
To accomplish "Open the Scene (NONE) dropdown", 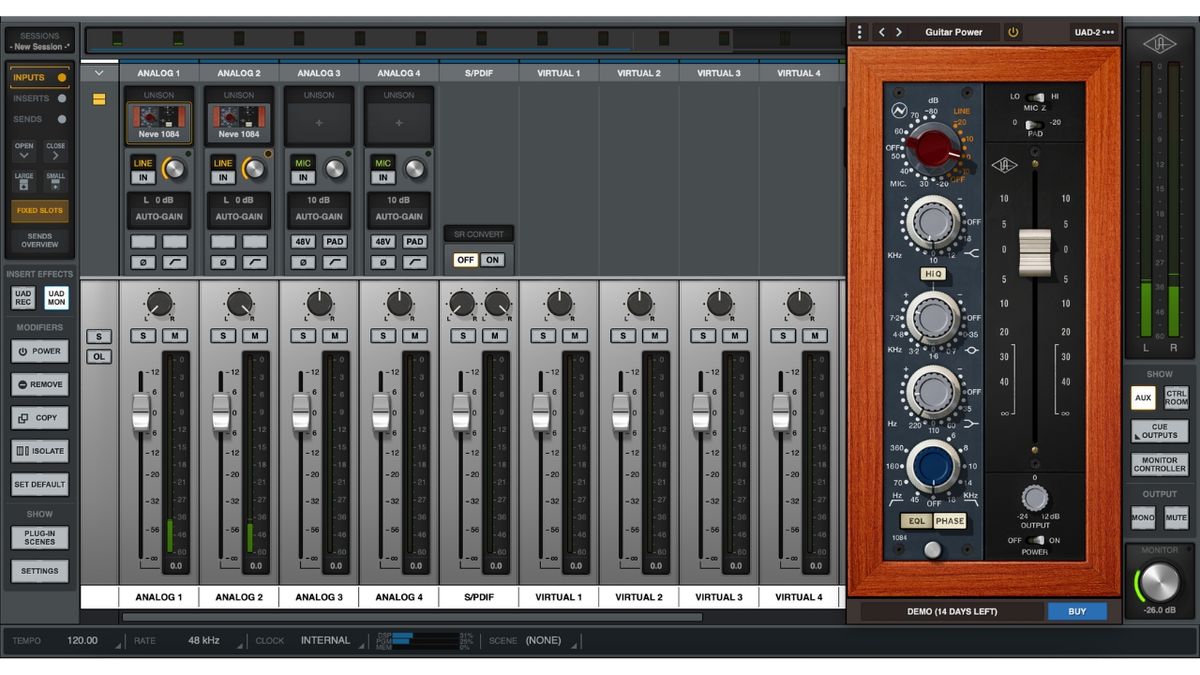I will 548,640.
